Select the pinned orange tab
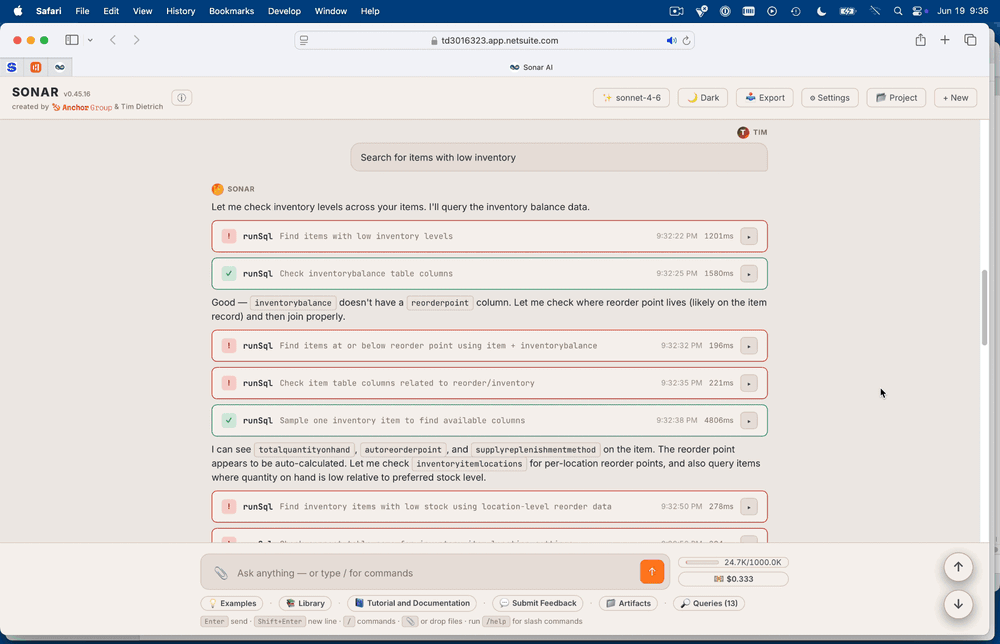 pos(36,67)
